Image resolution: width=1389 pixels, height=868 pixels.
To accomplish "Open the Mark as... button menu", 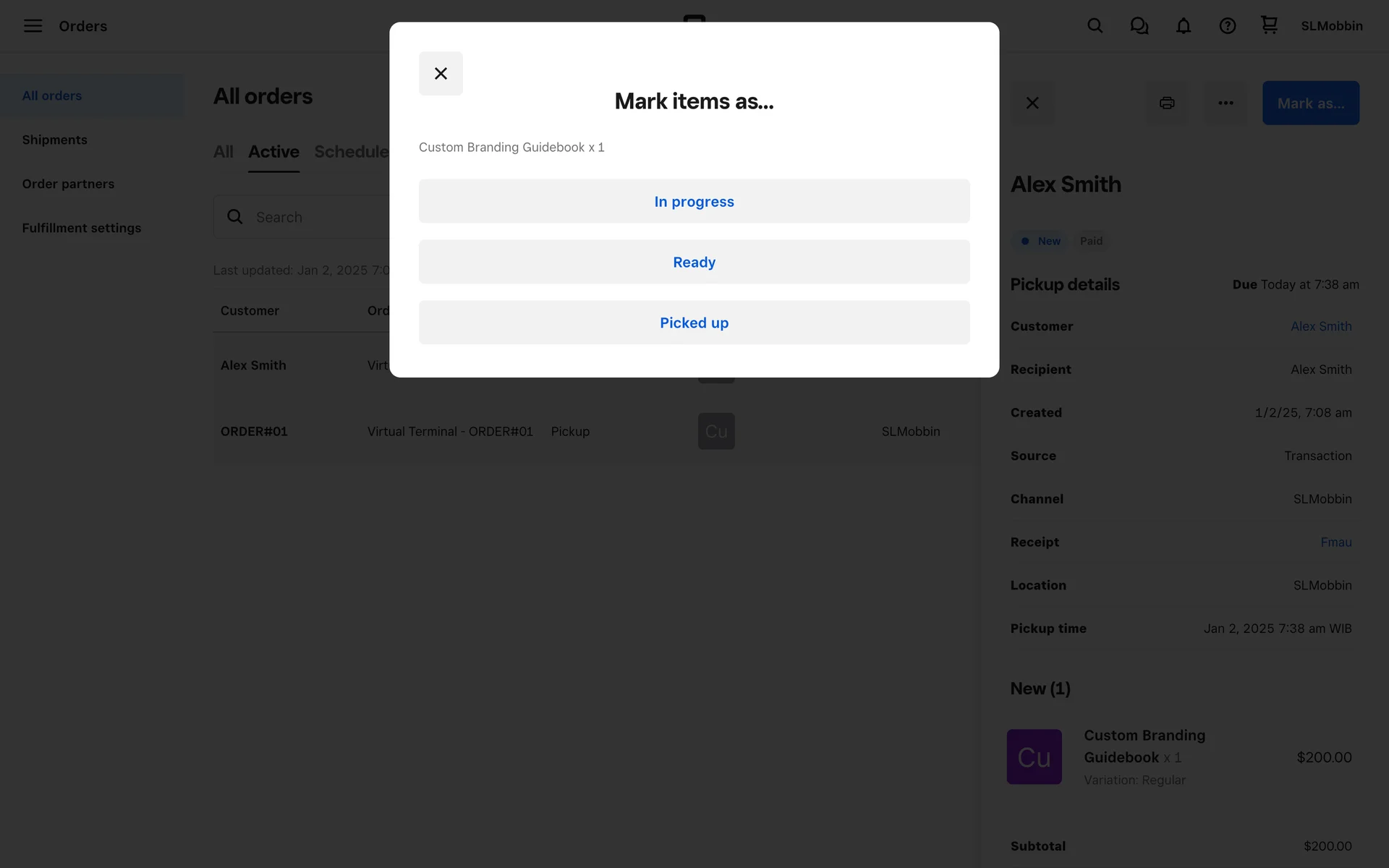I will coord(1310,103).
